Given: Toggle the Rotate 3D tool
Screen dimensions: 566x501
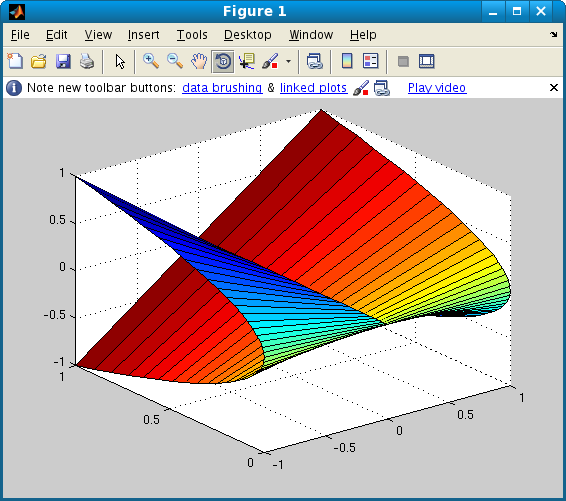Looking at the screenshot, I should 223,61.
